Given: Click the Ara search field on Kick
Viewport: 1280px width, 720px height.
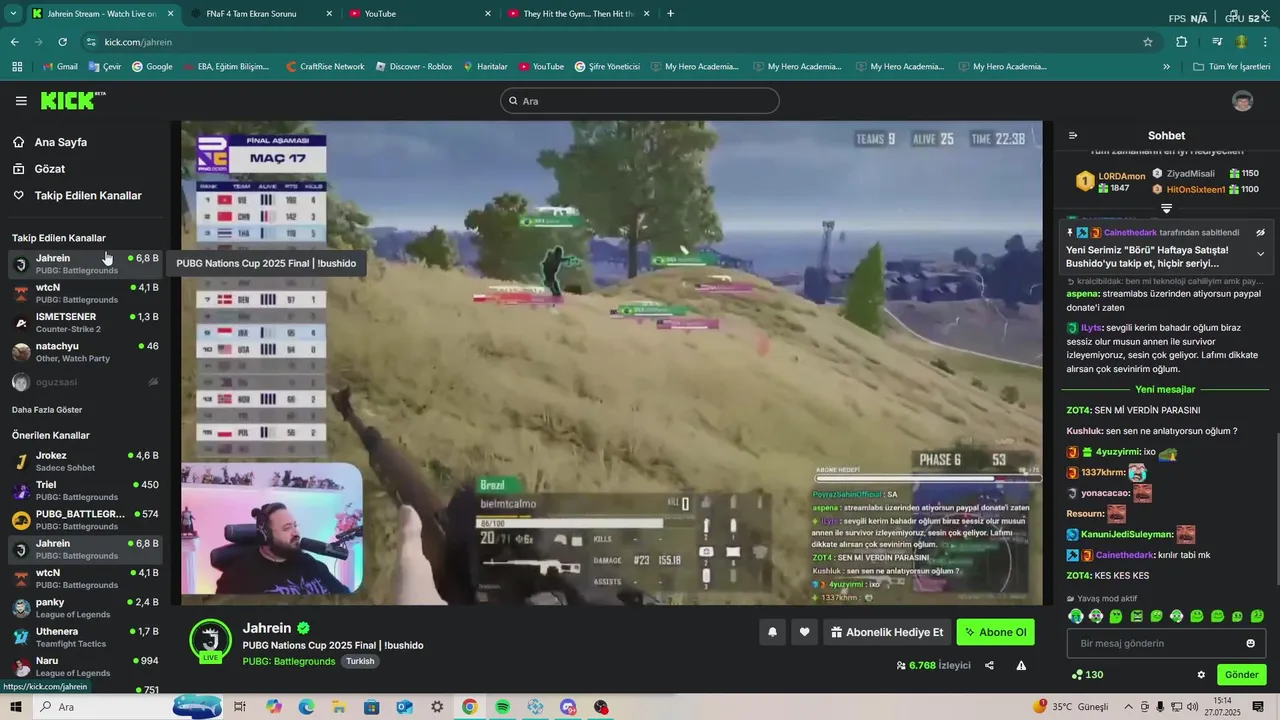Looking at the screenshot, I should pos(639,101).
